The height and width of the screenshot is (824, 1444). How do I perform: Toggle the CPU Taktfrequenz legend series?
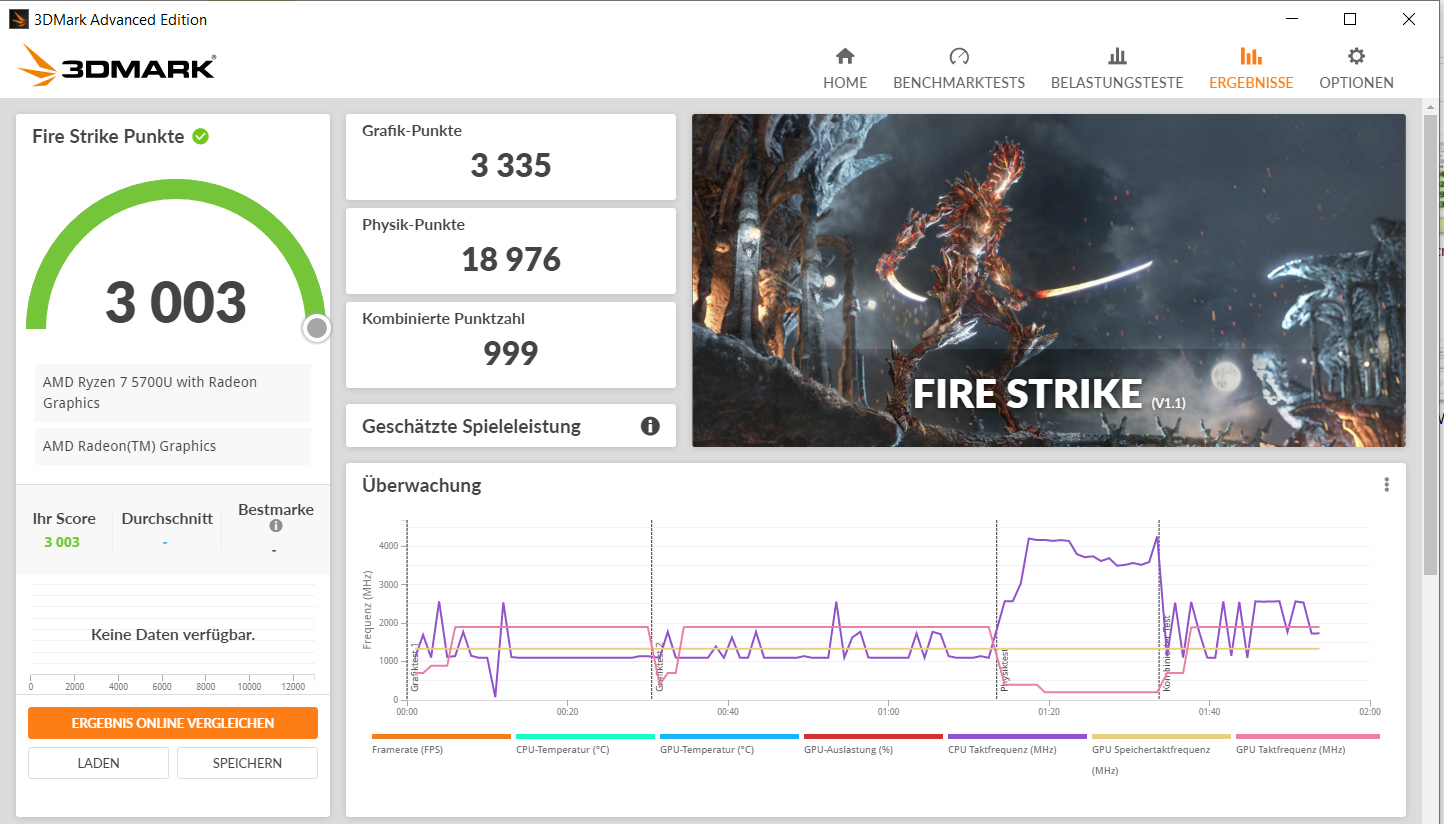point(1017,743)
